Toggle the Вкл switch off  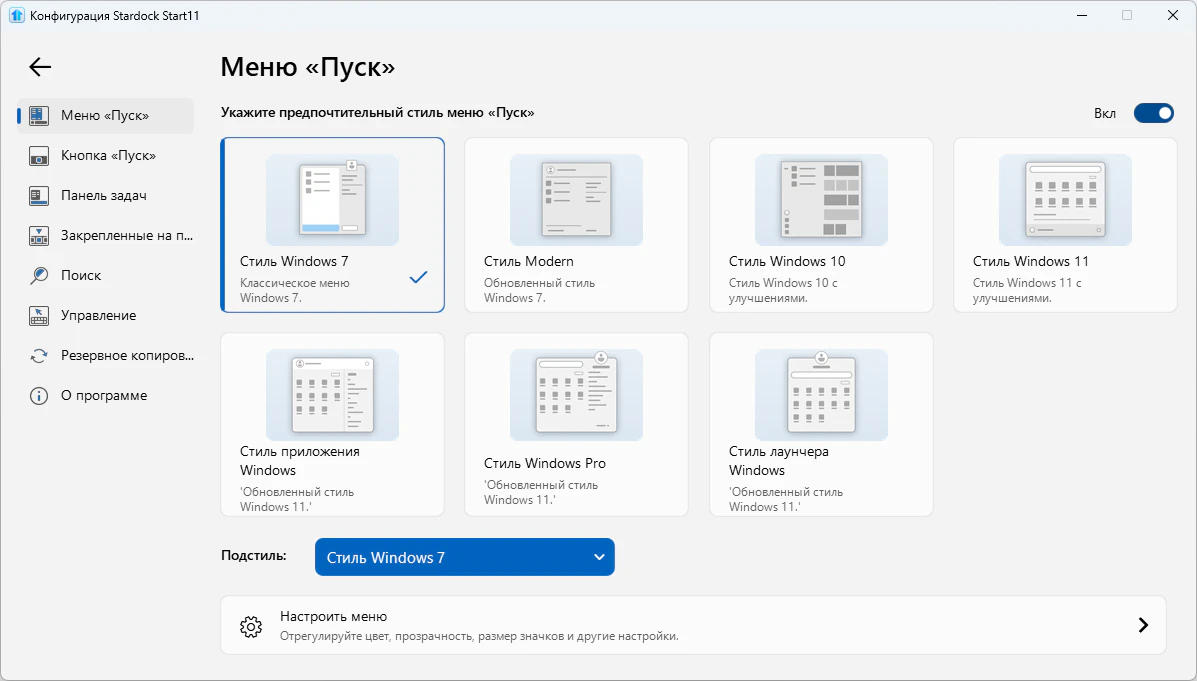coord(1153,113)
